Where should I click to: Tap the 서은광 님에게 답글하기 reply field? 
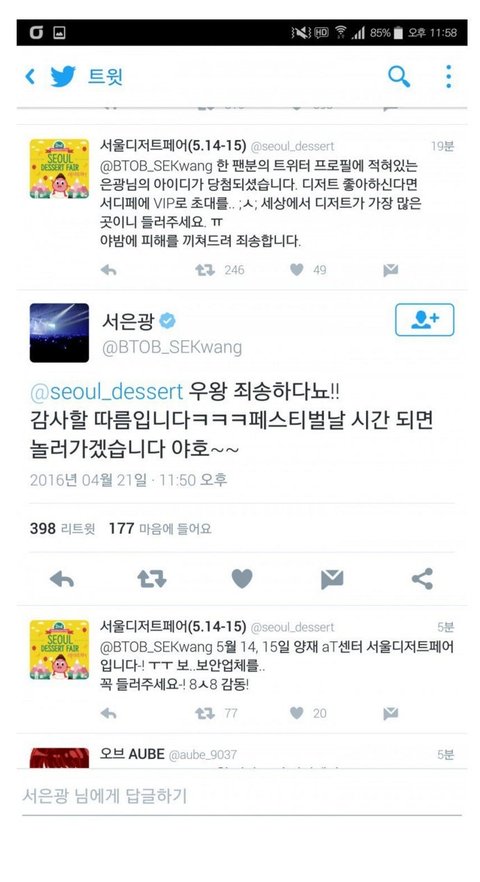click(x=241, y=795)
